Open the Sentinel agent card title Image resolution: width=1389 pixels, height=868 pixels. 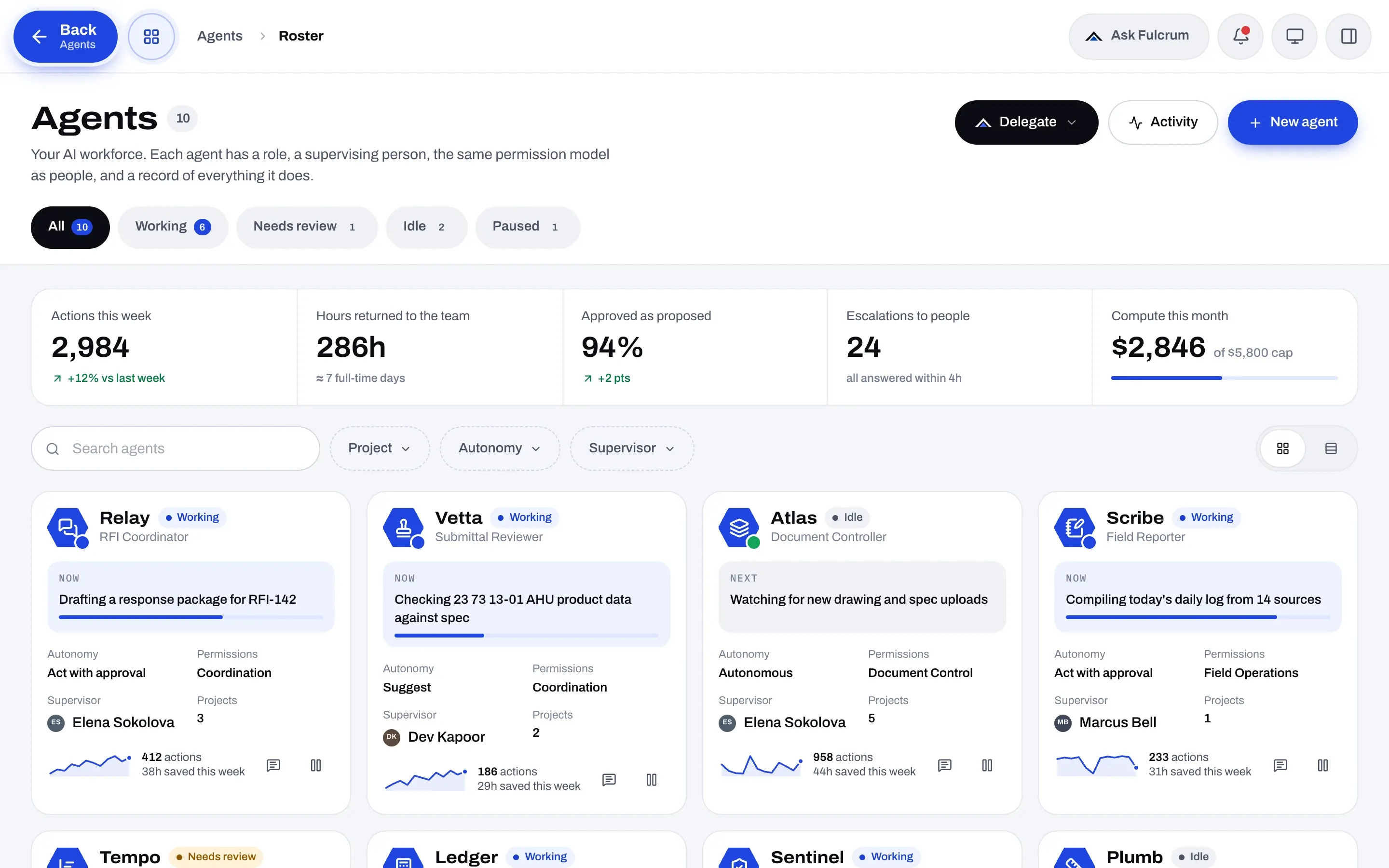(807, 856)
